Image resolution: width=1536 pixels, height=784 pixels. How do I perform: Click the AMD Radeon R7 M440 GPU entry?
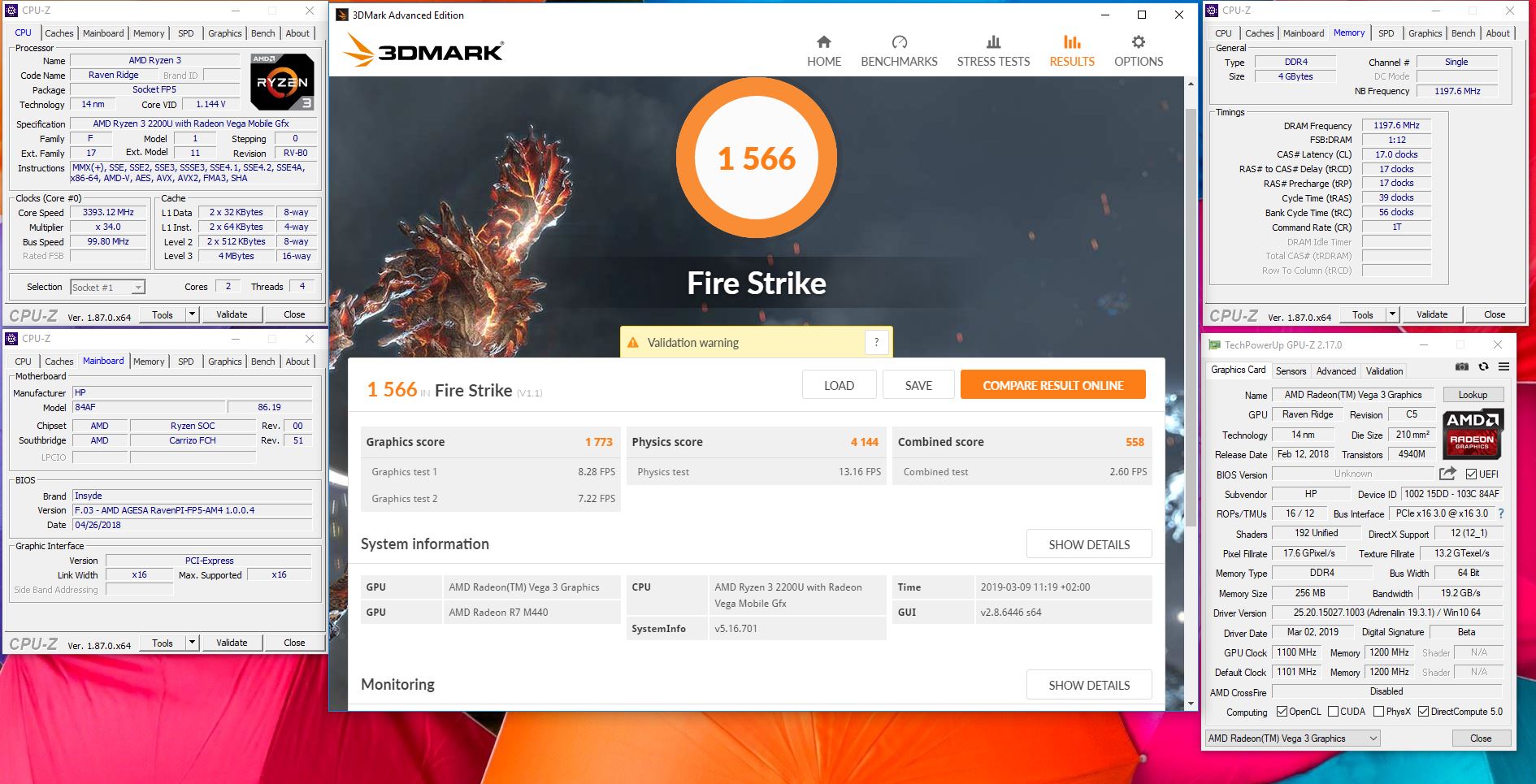click(498, 613)
